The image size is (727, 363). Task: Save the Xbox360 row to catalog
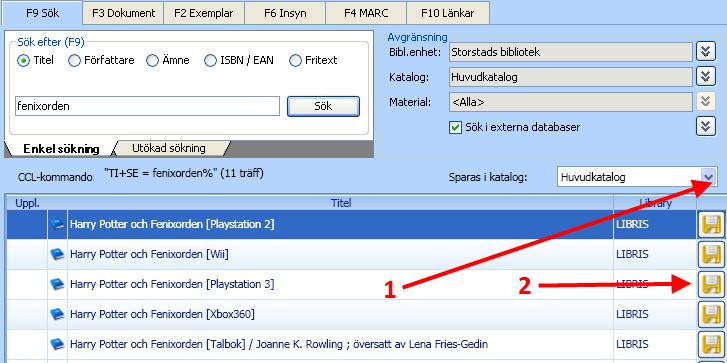[x=711, y=314]
